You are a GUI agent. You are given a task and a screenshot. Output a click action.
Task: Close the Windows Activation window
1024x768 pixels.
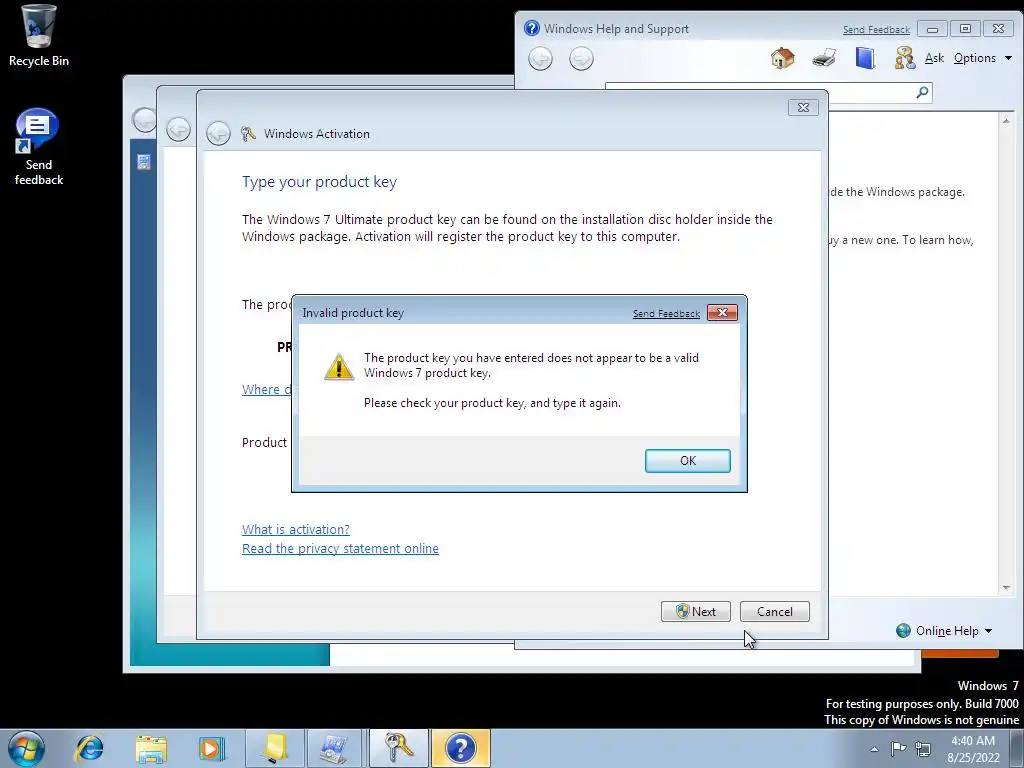(803, 107)
